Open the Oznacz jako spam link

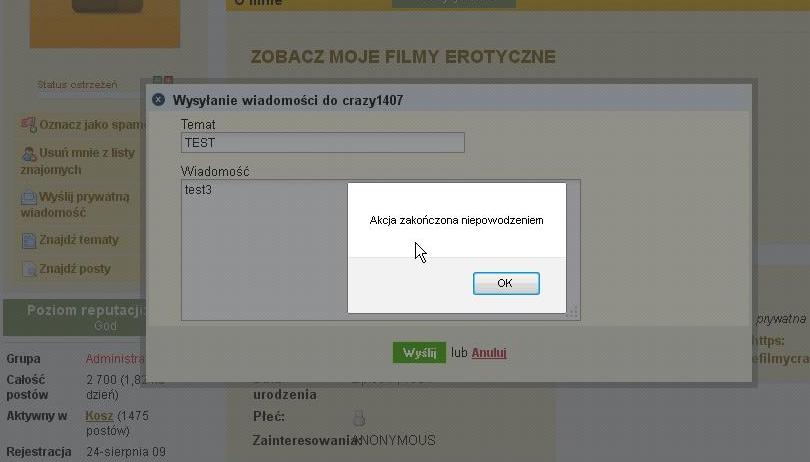coord(92,125)
